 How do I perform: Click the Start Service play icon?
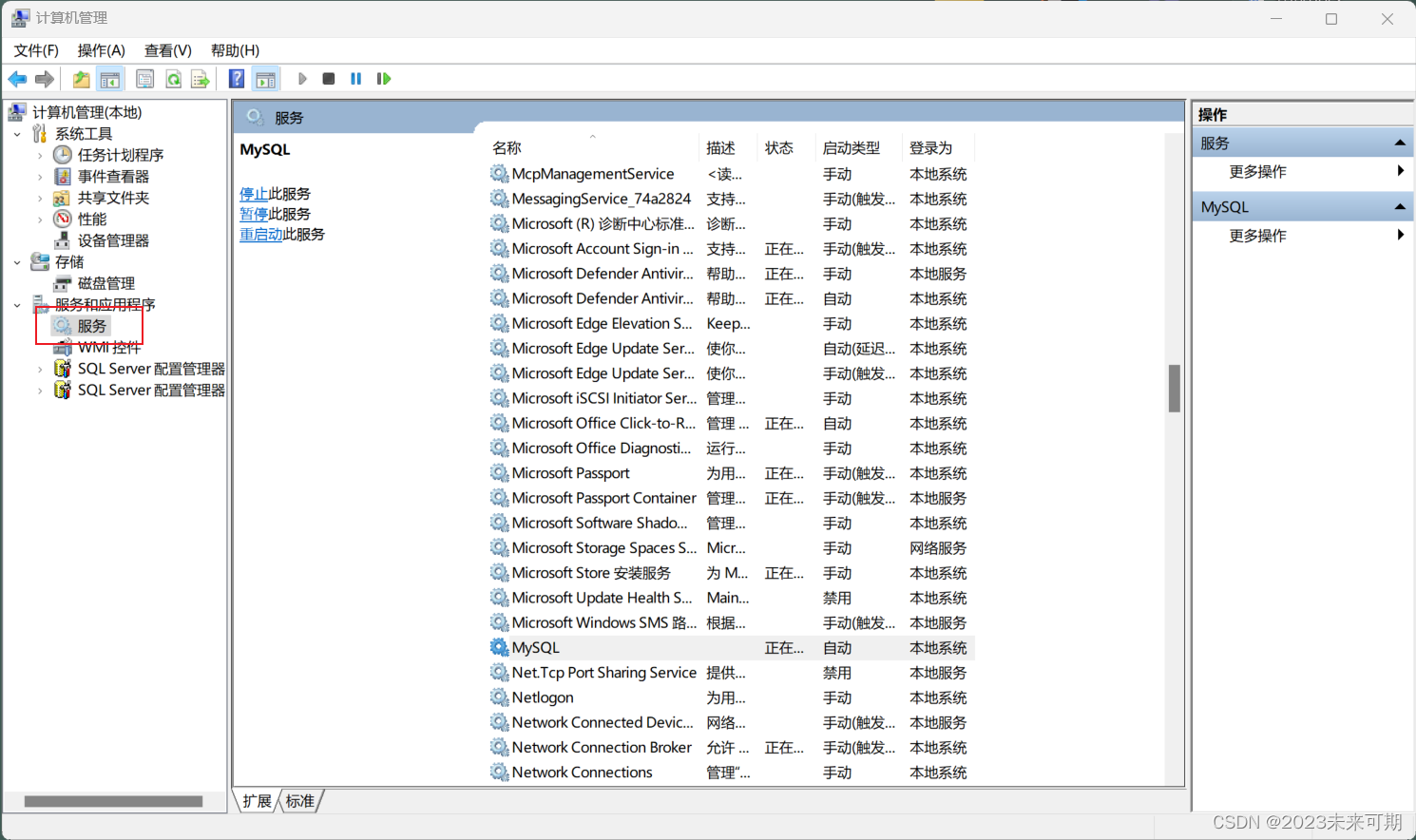tap(302, 79)
